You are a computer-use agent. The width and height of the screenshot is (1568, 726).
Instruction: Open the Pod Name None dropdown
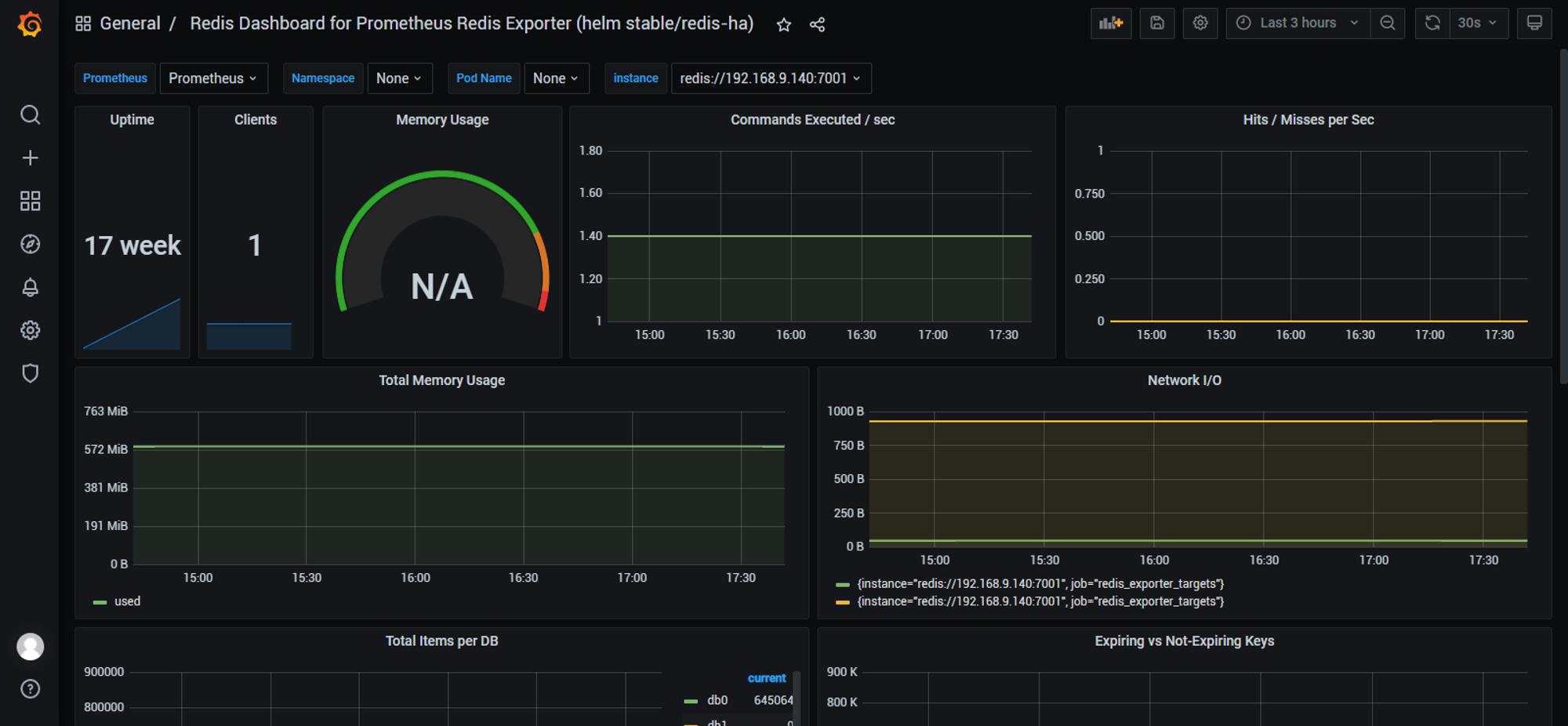pos(556,78)
